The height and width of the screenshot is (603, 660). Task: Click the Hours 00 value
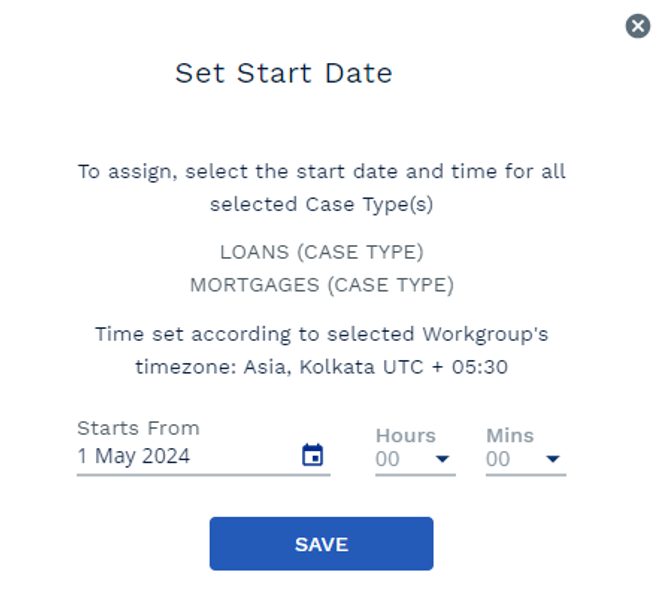coord(387,459)
